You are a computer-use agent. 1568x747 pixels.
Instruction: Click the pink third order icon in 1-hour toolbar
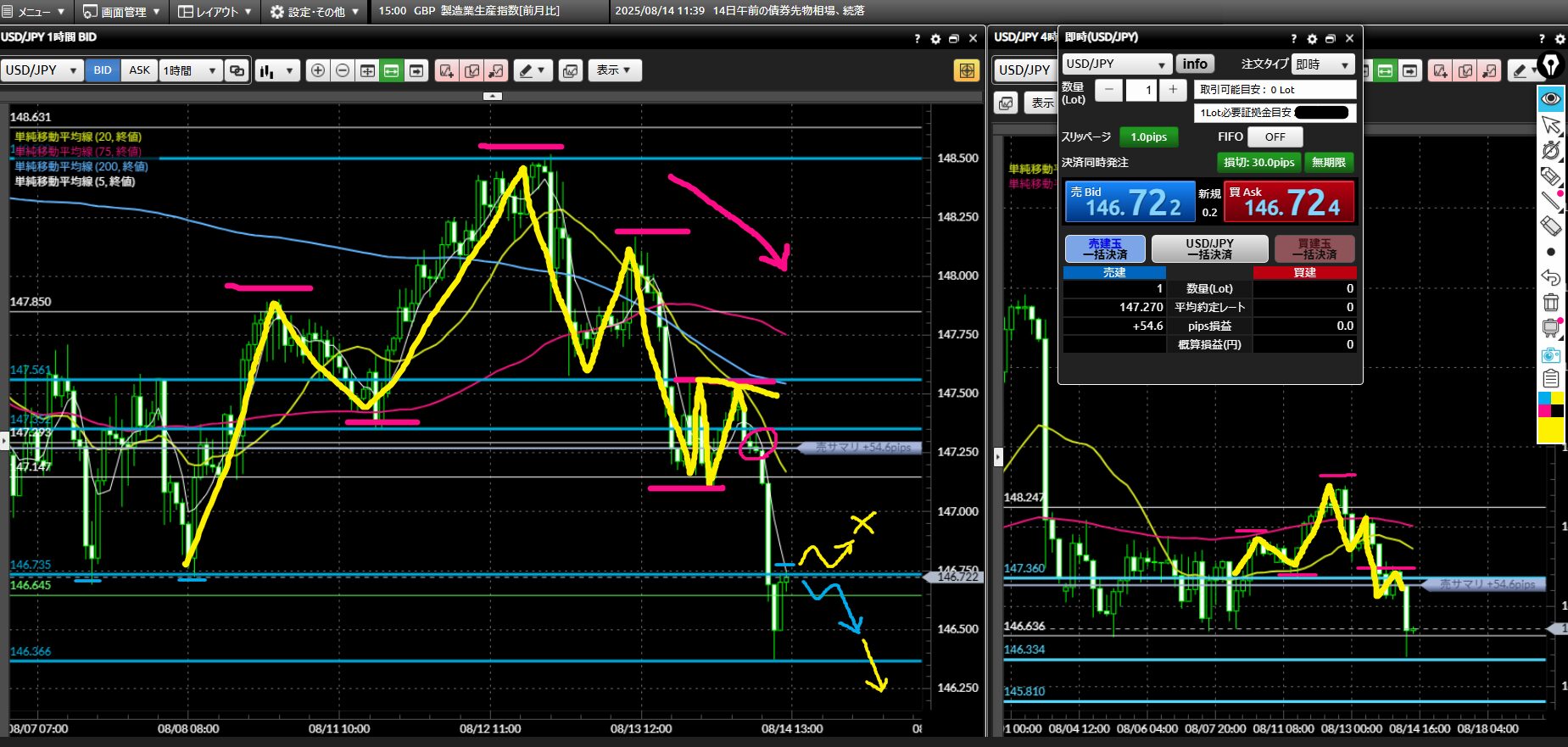click(496, 70)
